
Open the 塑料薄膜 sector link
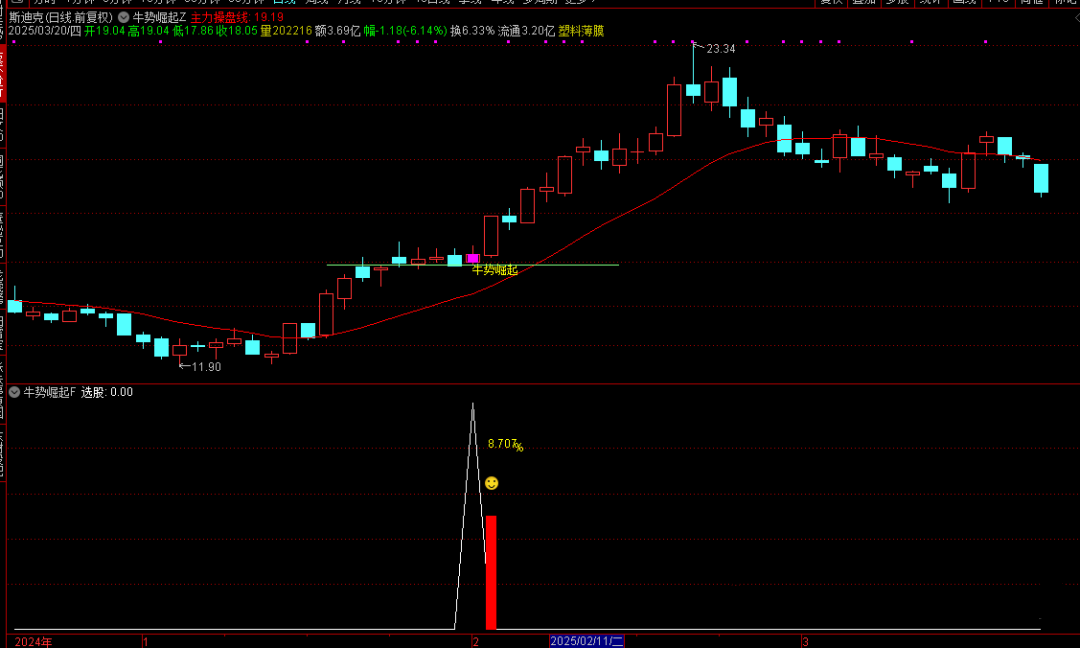pyautogui.click(x=581, y=31)
